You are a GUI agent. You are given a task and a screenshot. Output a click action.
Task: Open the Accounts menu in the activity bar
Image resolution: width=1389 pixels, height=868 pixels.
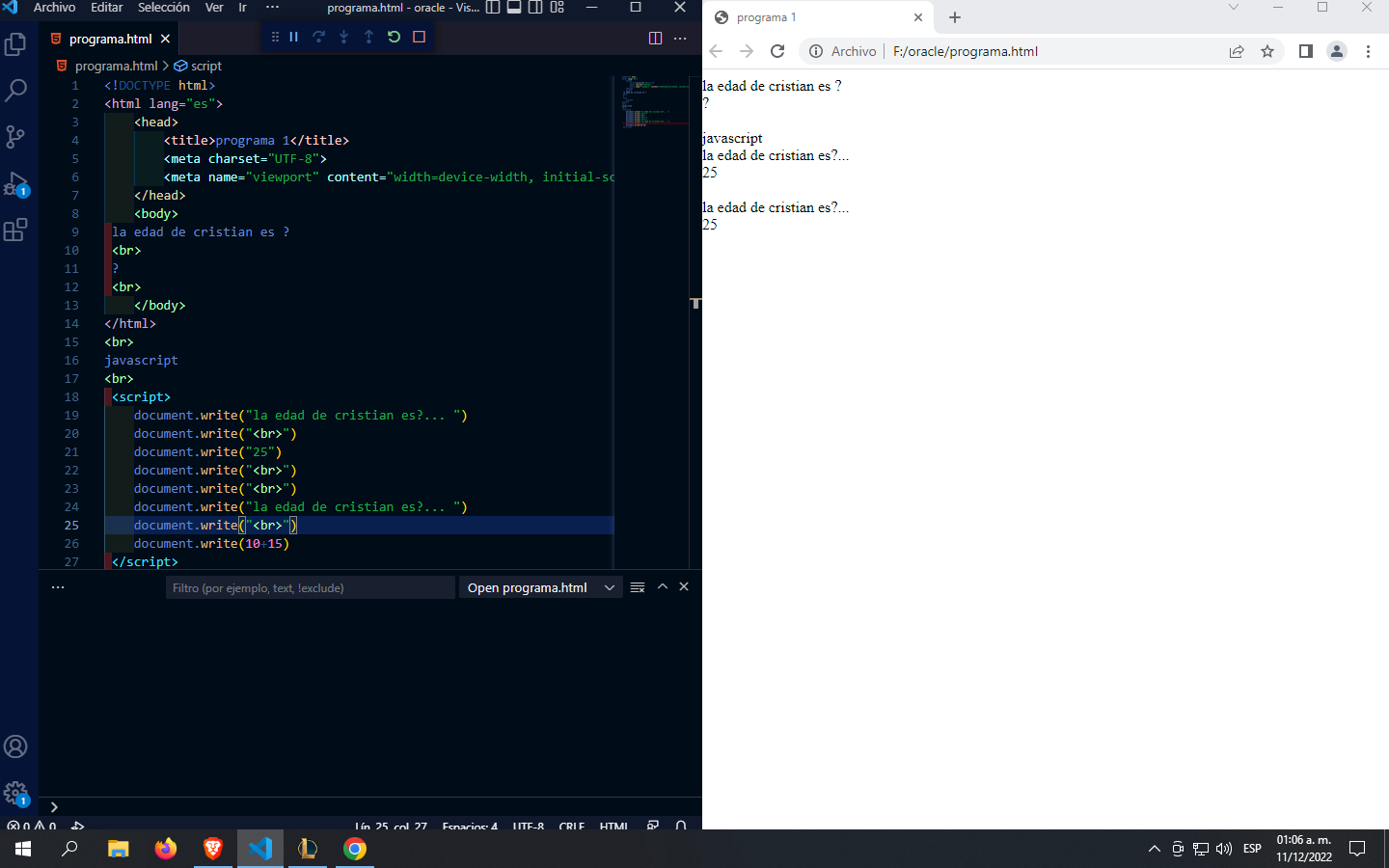15,746
